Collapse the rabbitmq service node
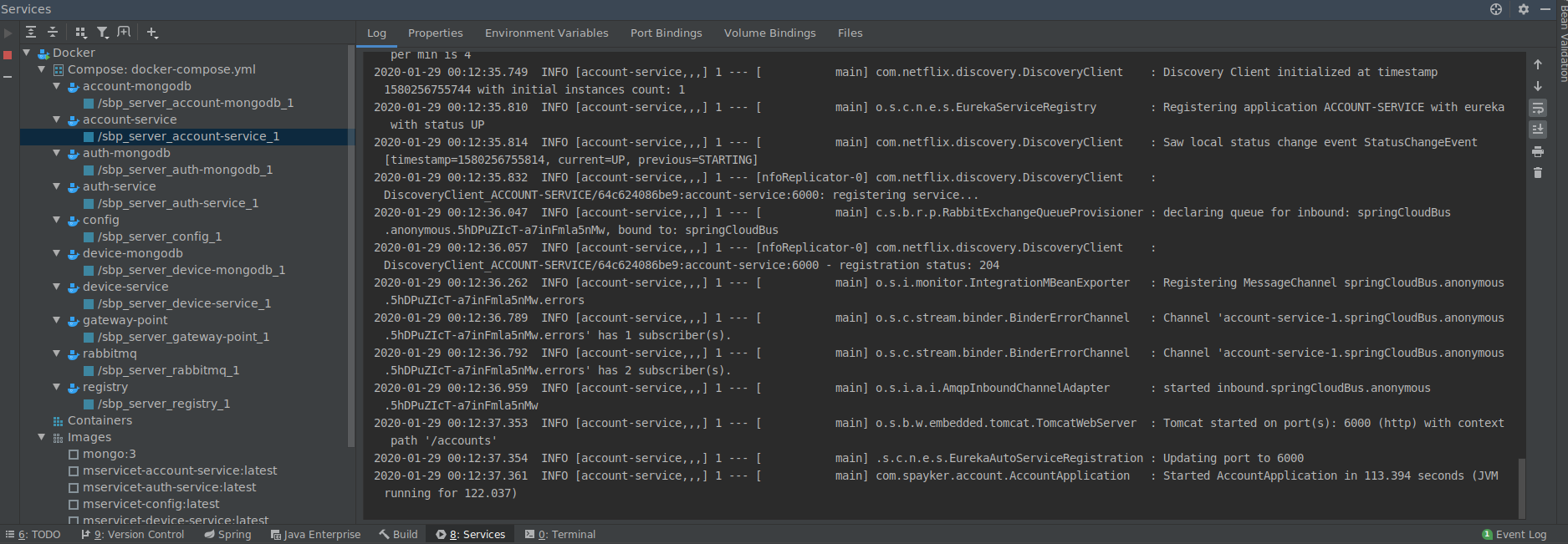The image size is (1568, 544). click(57, 353)
